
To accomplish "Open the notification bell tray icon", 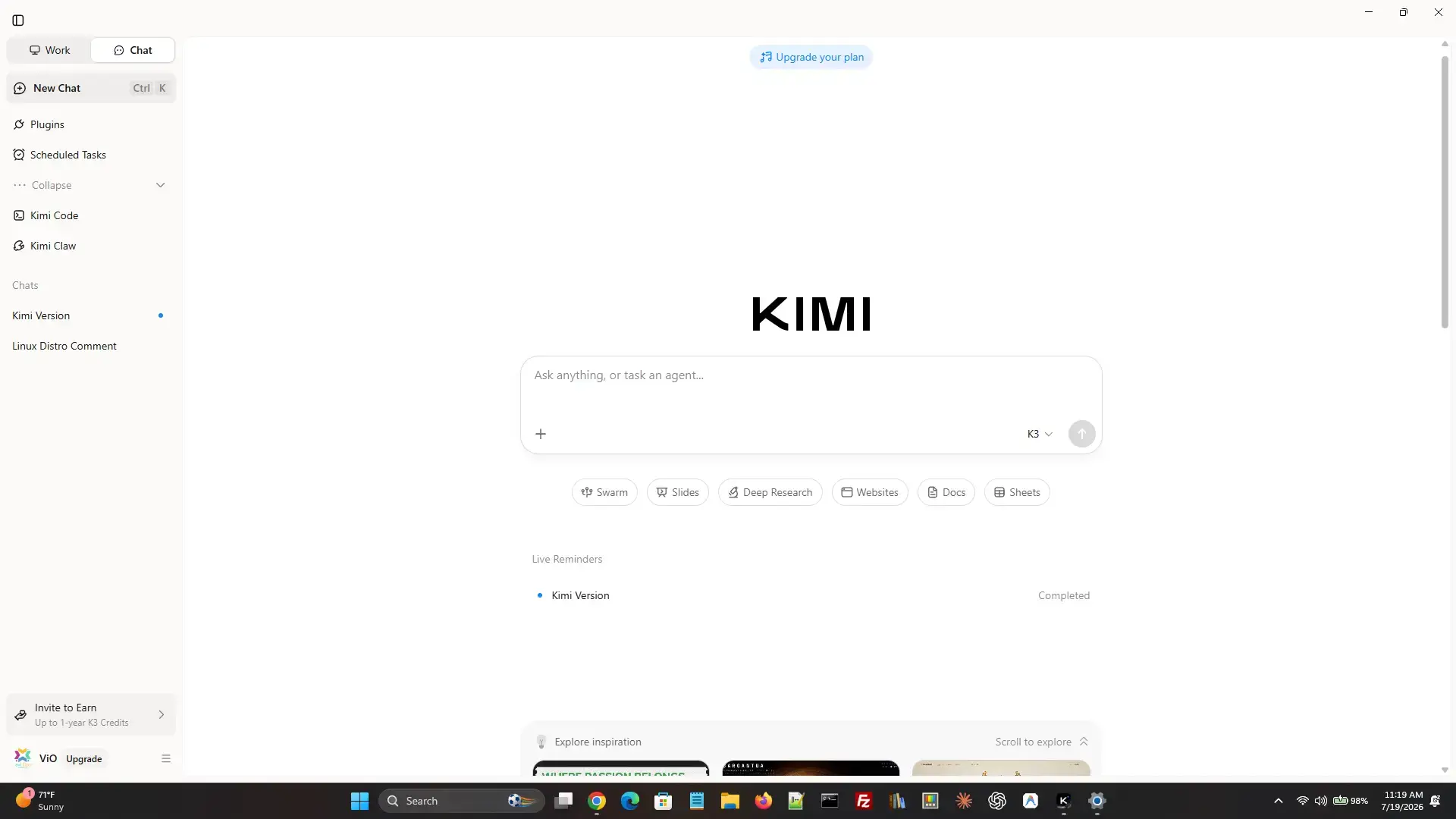I will coord(1436,801).
